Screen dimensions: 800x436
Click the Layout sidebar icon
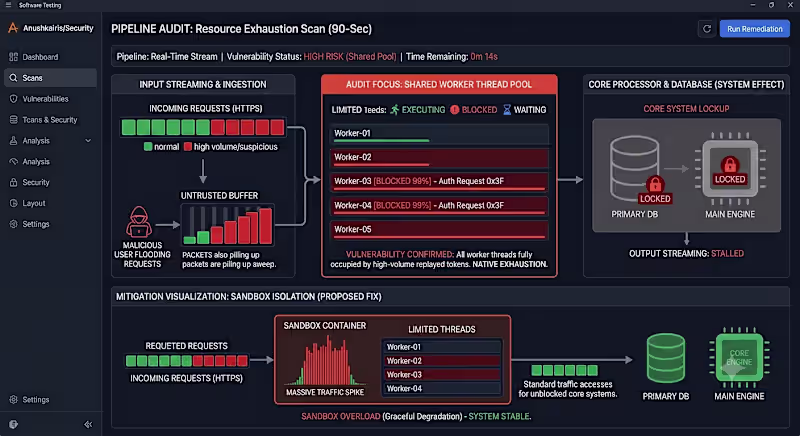point(13,203)
